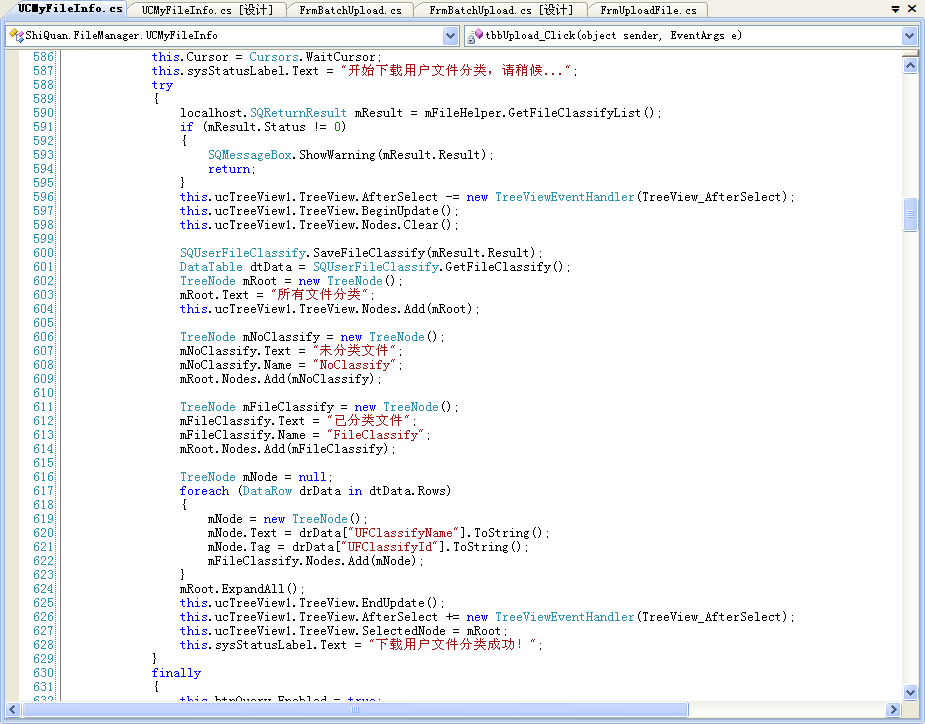Click the horizontal scrollbar left arrow

pyautogui.click(x=12, y=709)
